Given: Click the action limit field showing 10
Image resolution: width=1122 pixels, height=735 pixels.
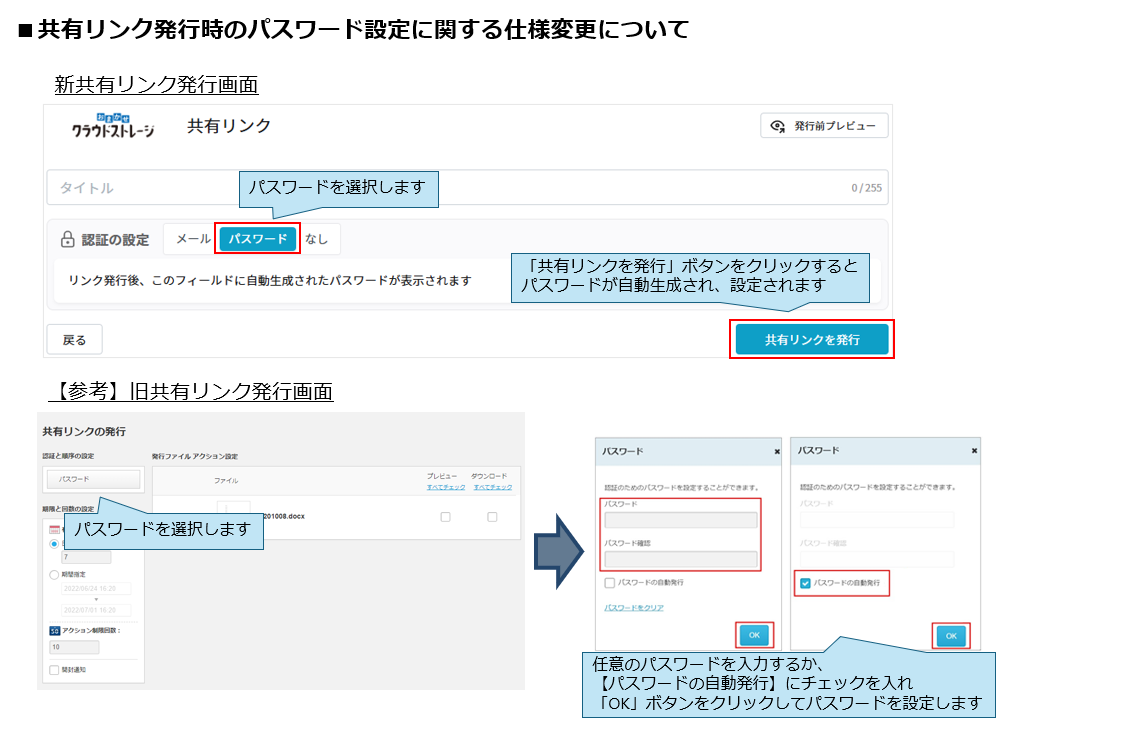Looking at the screenshot, I should (x=74, y=647).
